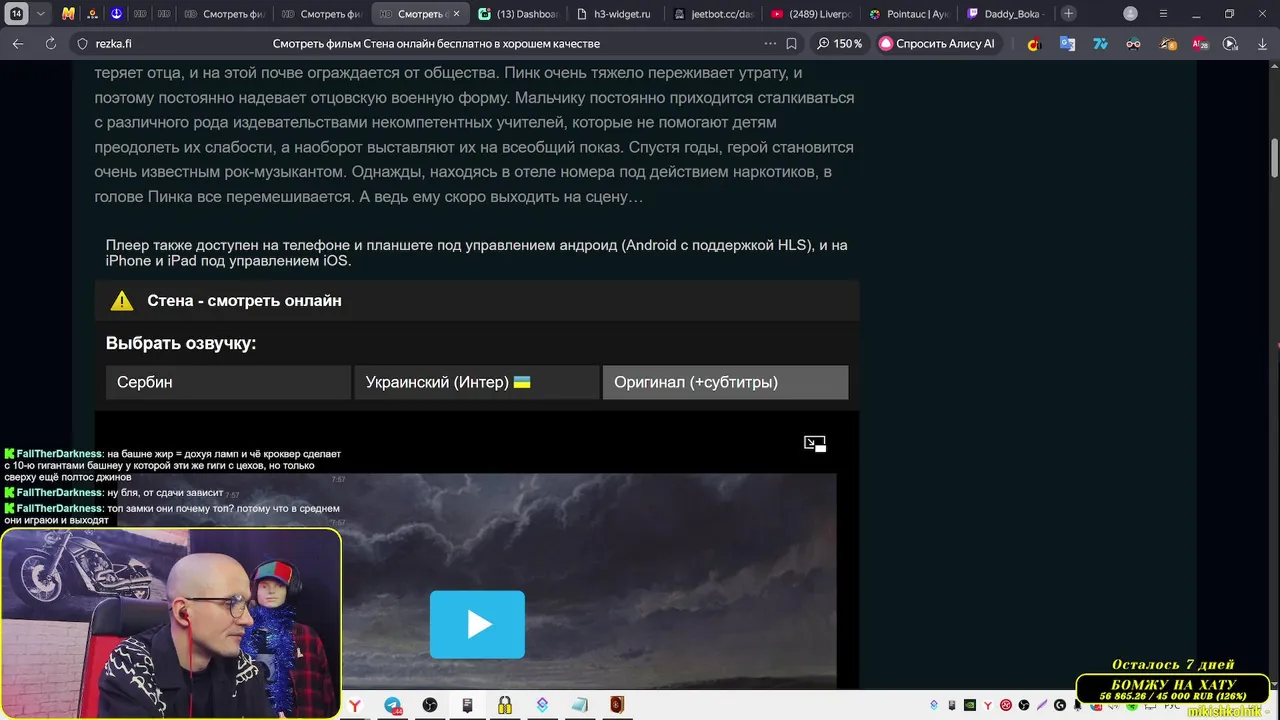Open the media playback control toolbar icon
1280x720 pixels.
point(1231,44)
